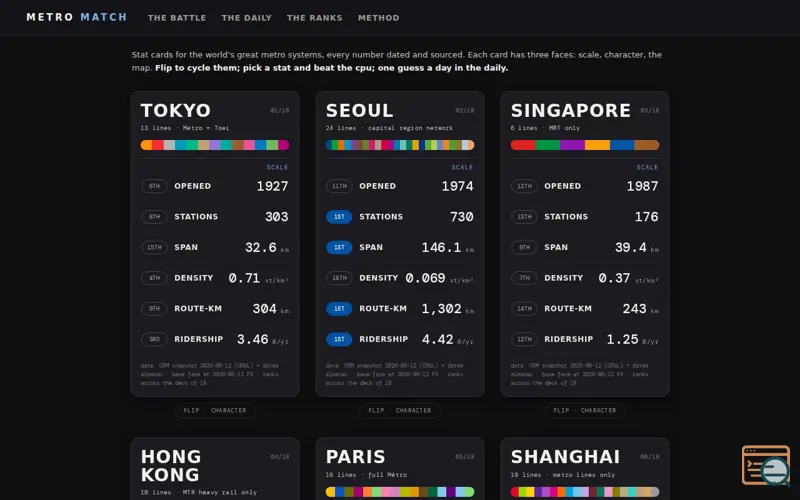Choose Seoul's Route-km 1,302 stat
Viewport: 800px width, 500px height.
click(399, 309)
